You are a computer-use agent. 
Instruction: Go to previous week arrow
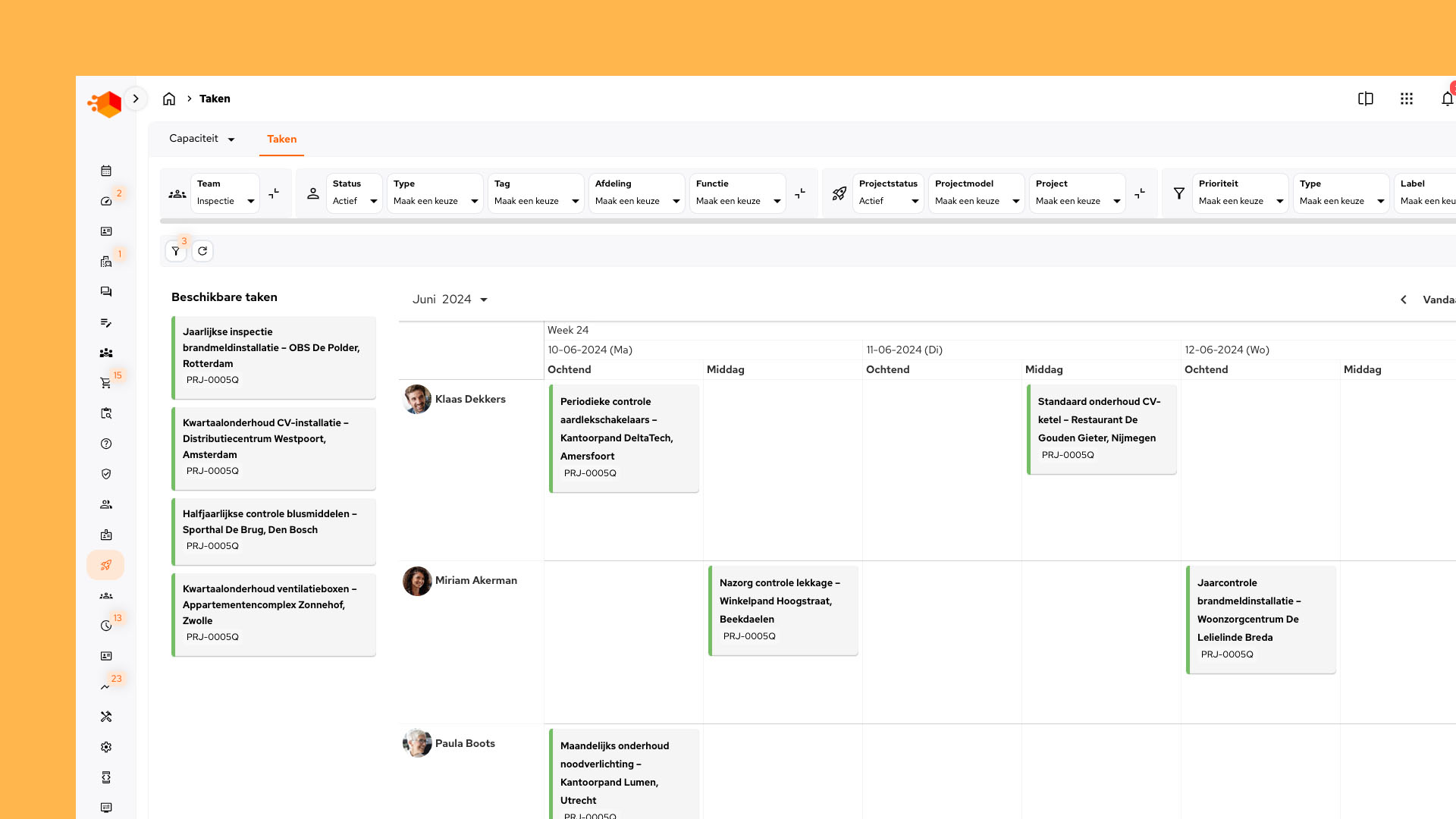click(1404, 300)
